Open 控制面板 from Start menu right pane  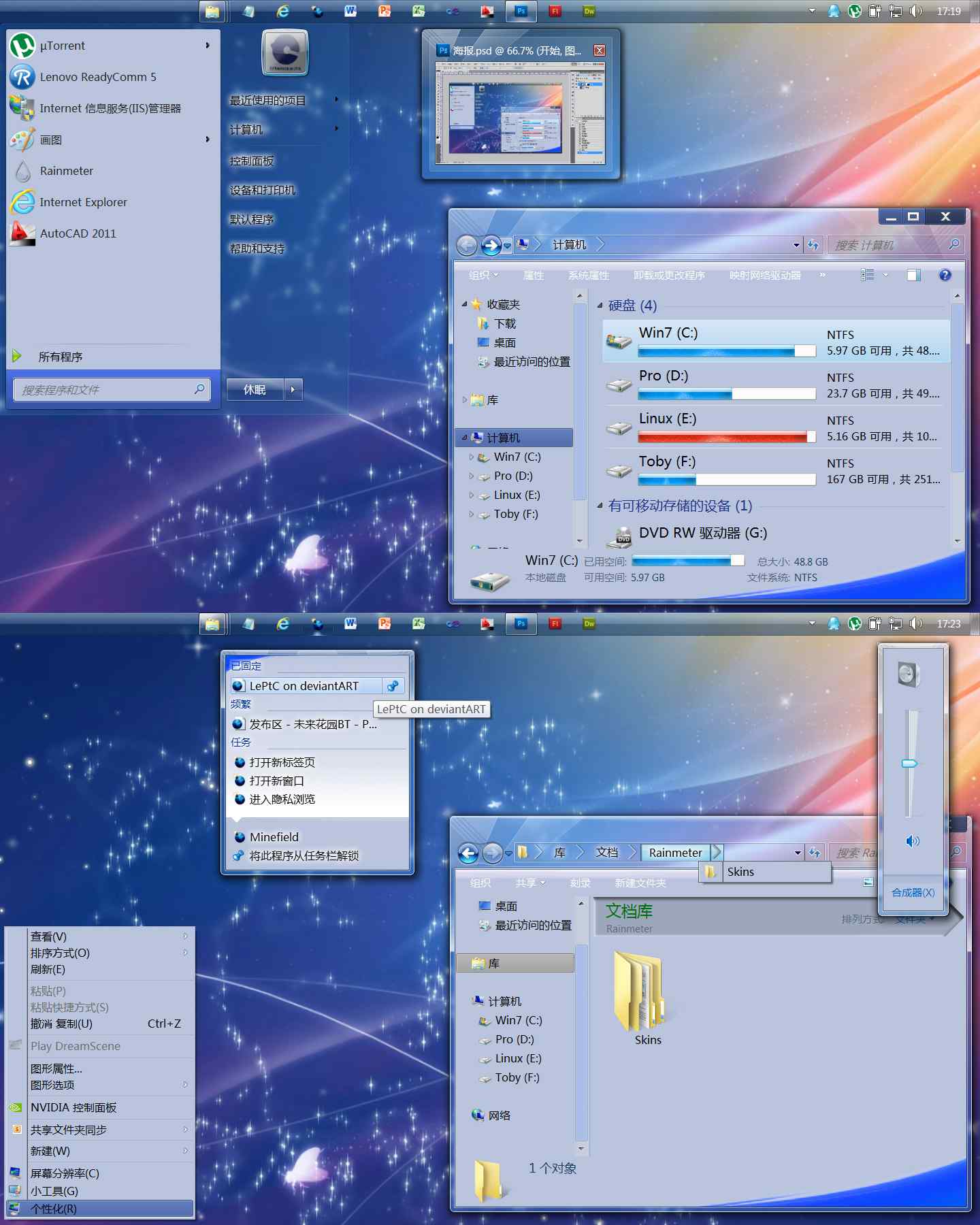coord(252,161)
